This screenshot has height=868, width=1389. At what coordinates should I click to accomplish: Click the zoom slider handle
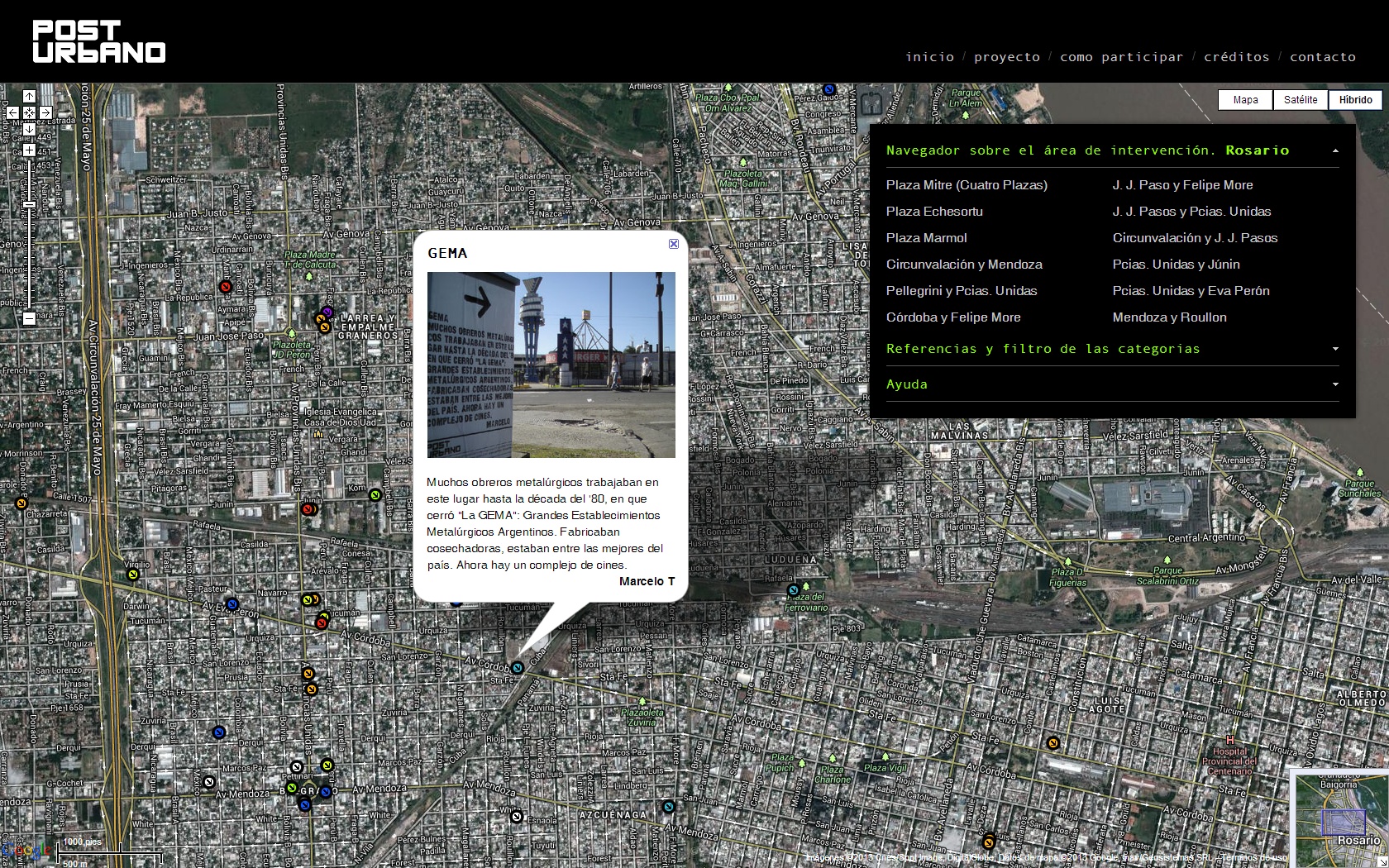29,204
